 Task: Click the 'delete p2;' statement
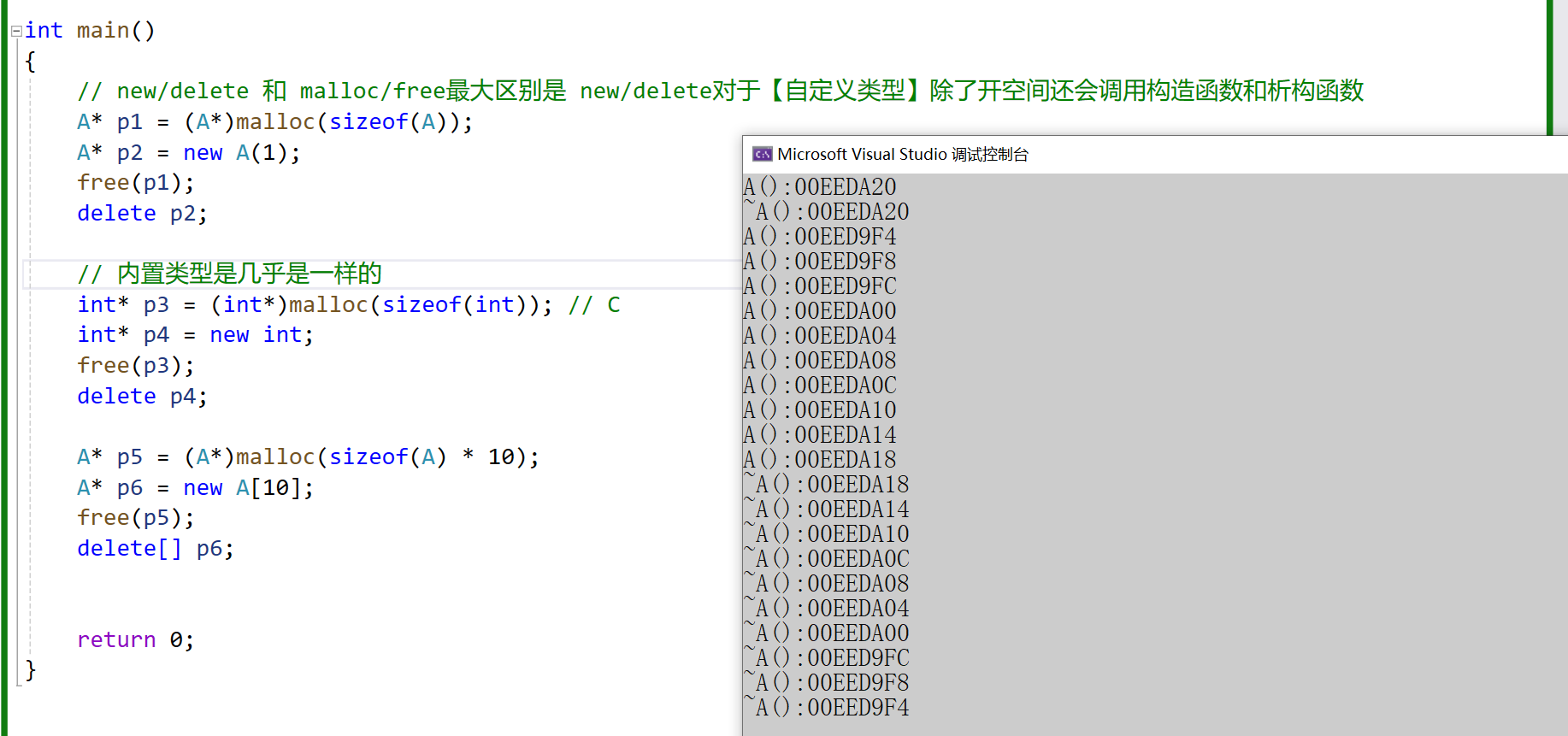pos(142,214)
